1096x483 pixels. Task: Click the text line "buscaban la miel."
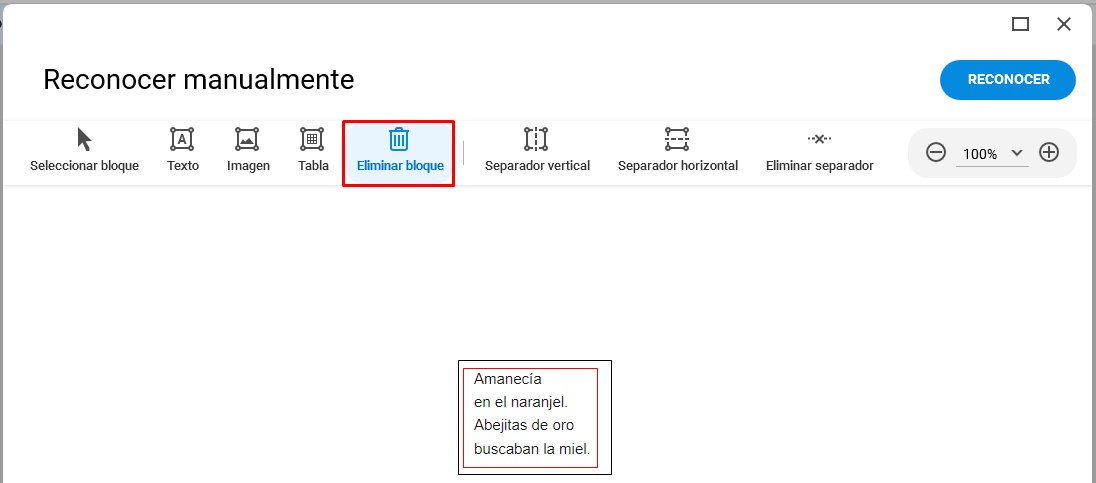532,449
